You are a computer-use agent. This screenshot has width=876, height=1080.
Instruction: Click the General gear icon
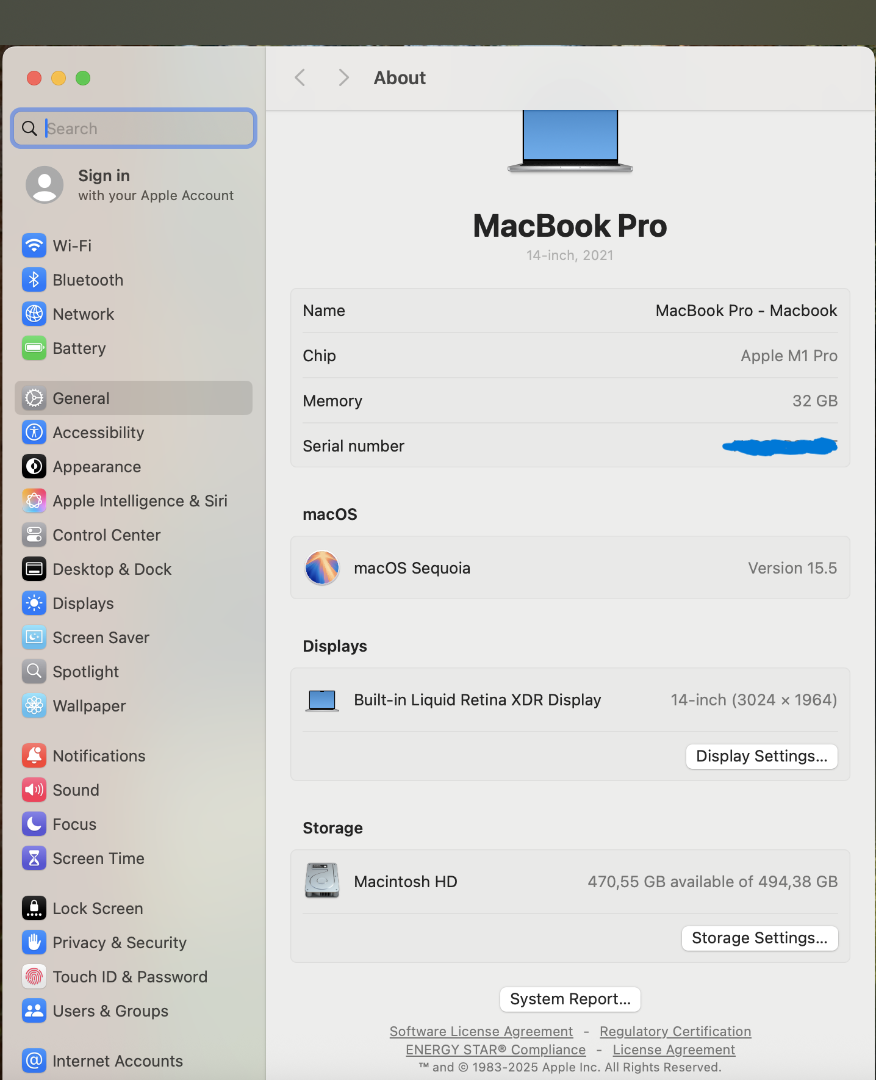pos(34,398)
